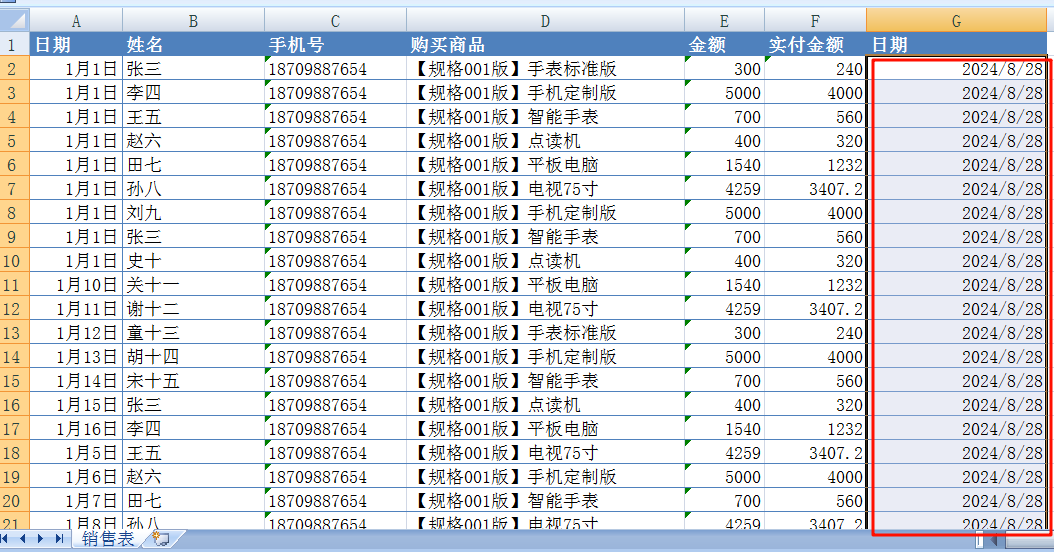Click next sheet navigation arrow
Image resolution: width=1054 pixels, height=552 pixels.
click(41, 539)
